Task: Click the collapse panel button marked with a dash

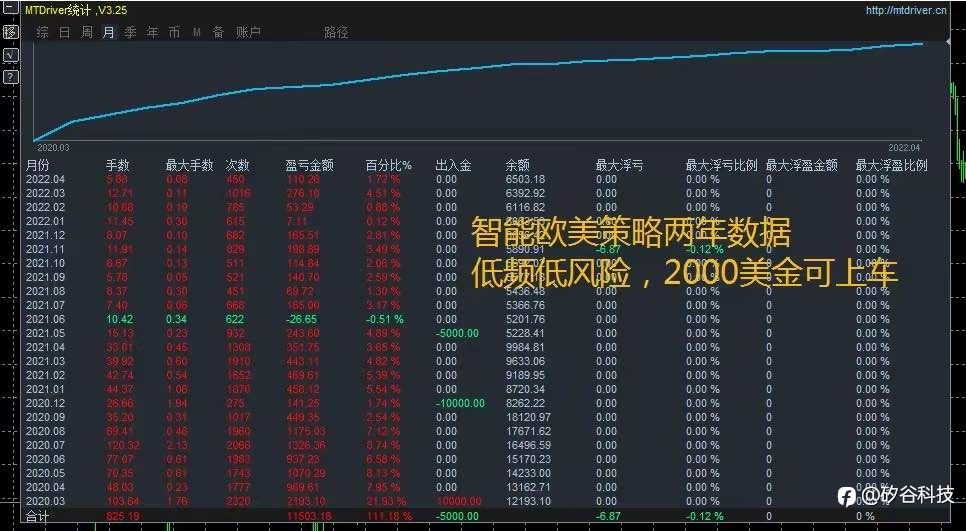Action: 10,8
